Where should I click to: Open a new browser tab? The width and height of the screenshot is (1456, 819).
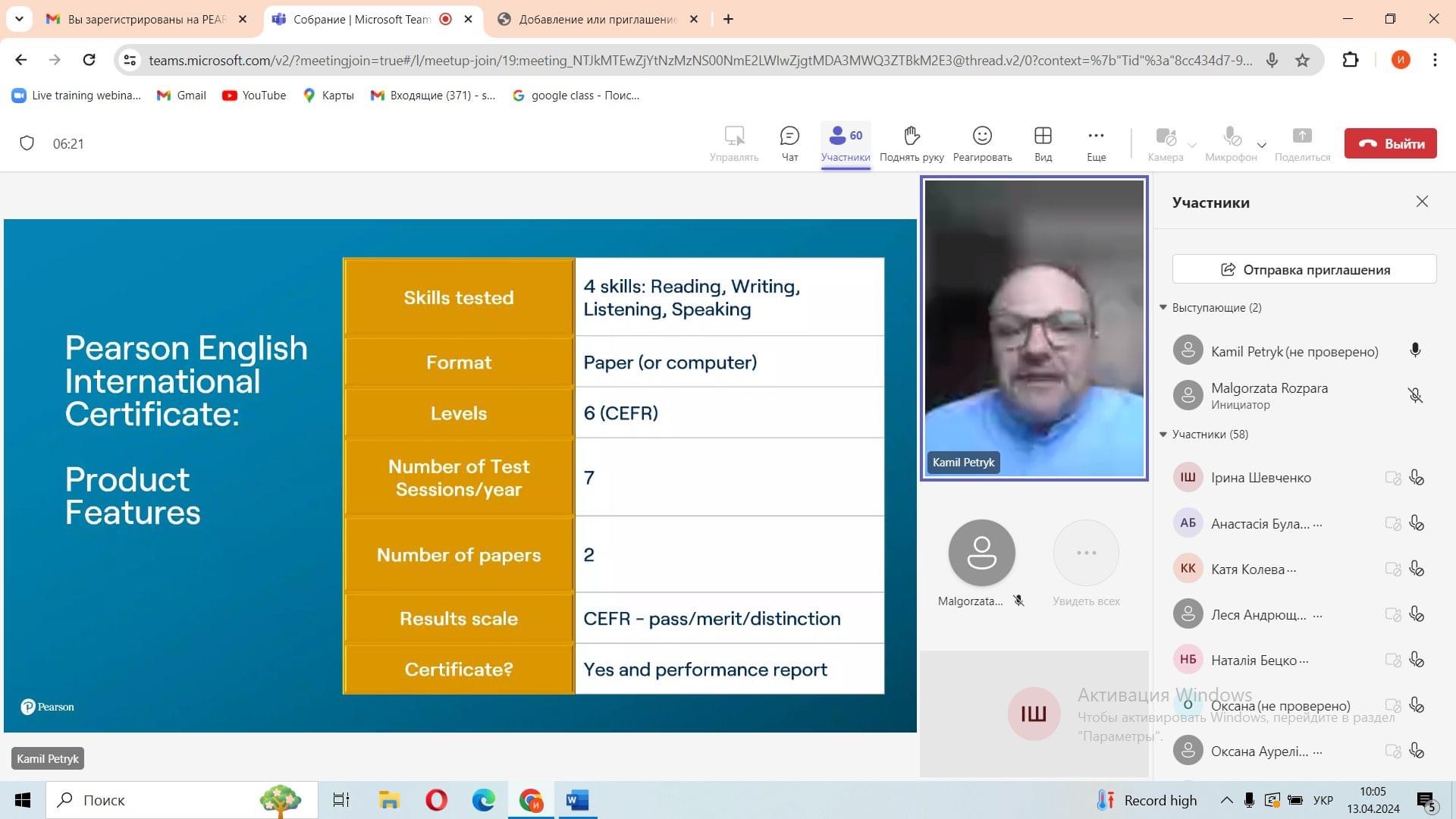[x=728, y=19]
